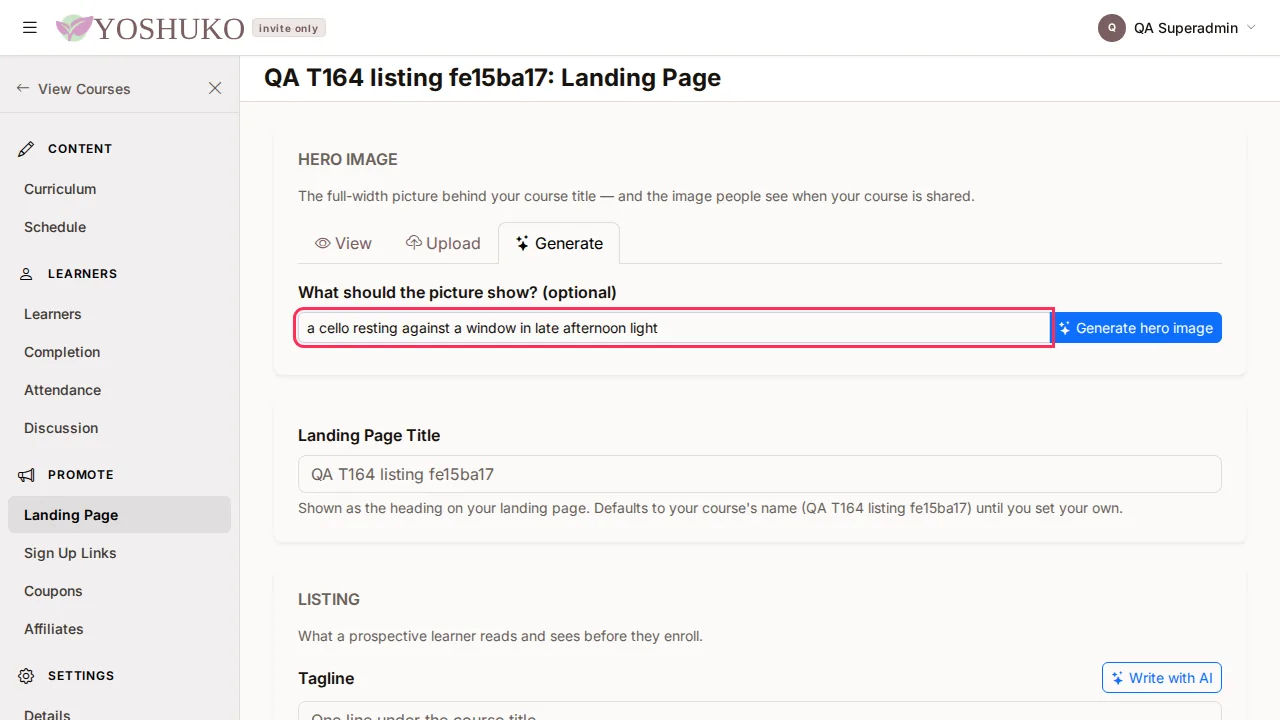This screenshot has width=1280, height=720.
Task: Open the Completion page
Action: click(62, 352)
